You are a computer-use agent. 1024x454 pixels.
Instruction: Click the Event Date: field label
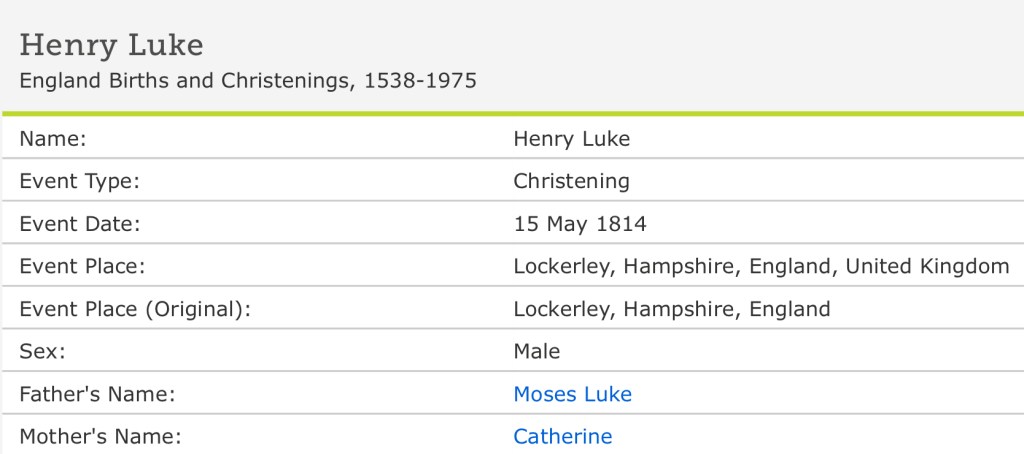click(79, 224)
